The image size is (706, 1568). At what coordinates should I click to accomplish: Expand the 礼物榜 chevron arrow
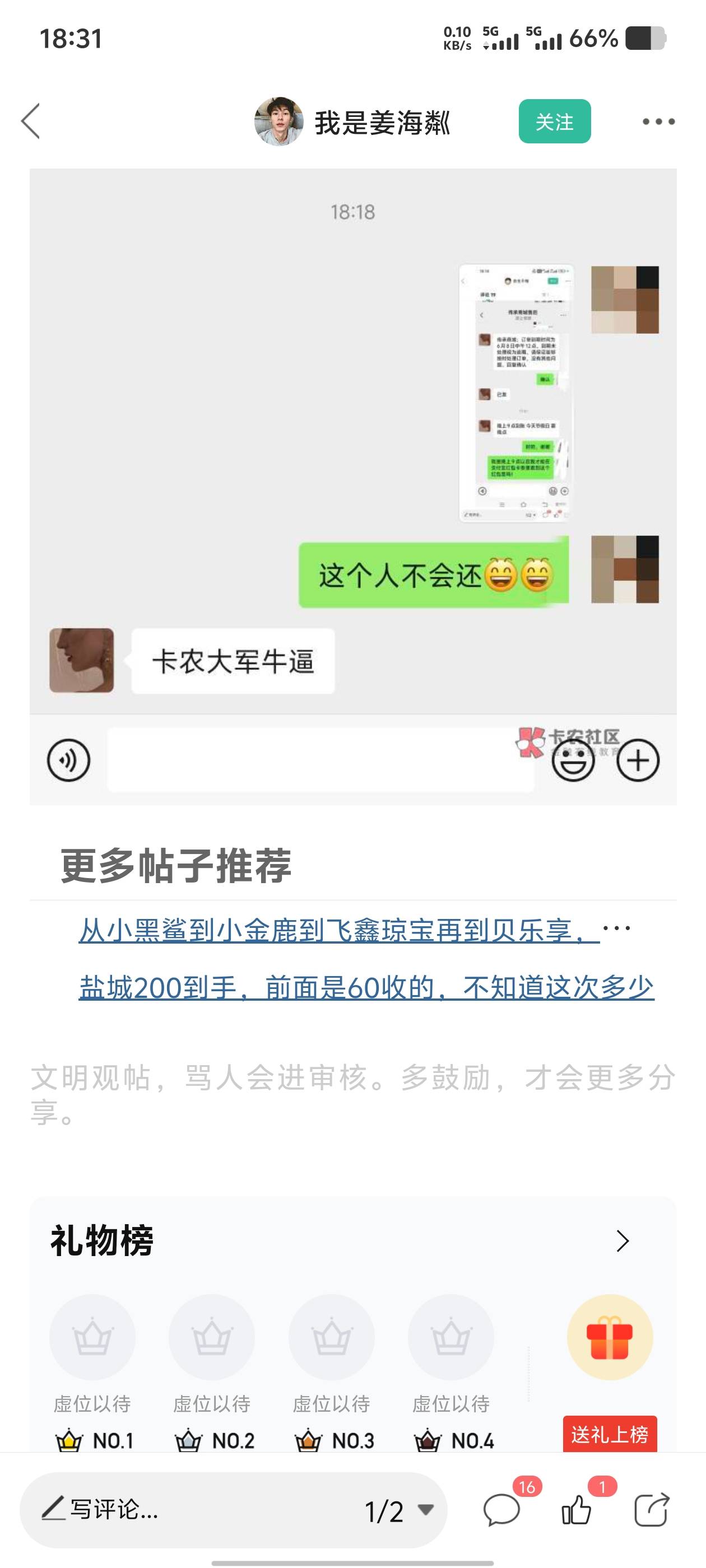click(x=622, y=1241)
